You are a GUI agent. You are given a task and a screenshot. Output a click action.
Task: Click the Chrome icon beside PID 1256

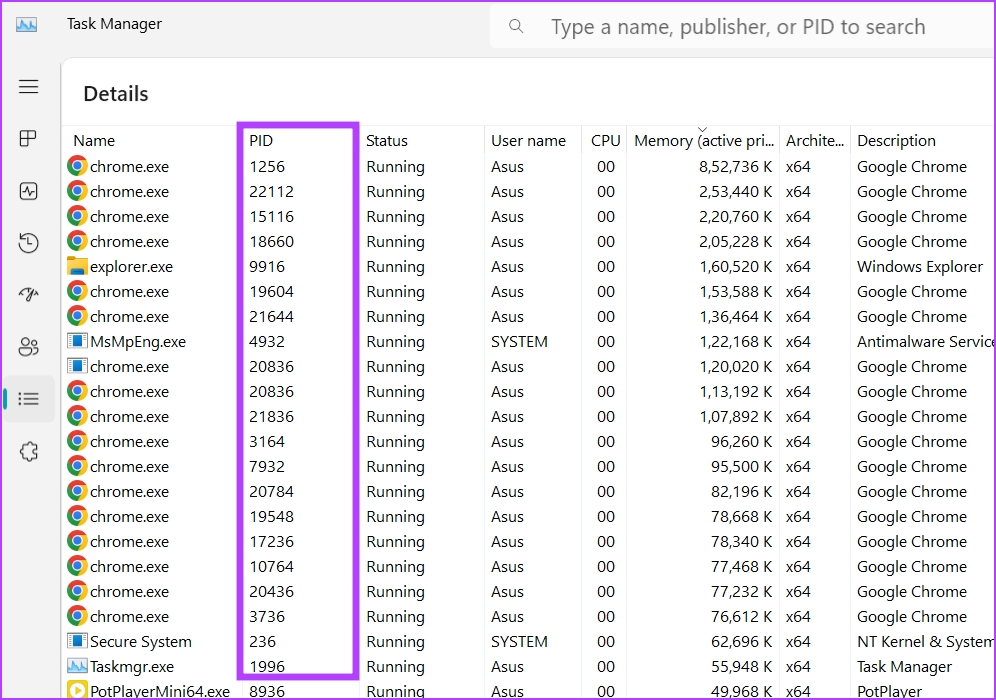pyautogui.click(x=77, y=166)
